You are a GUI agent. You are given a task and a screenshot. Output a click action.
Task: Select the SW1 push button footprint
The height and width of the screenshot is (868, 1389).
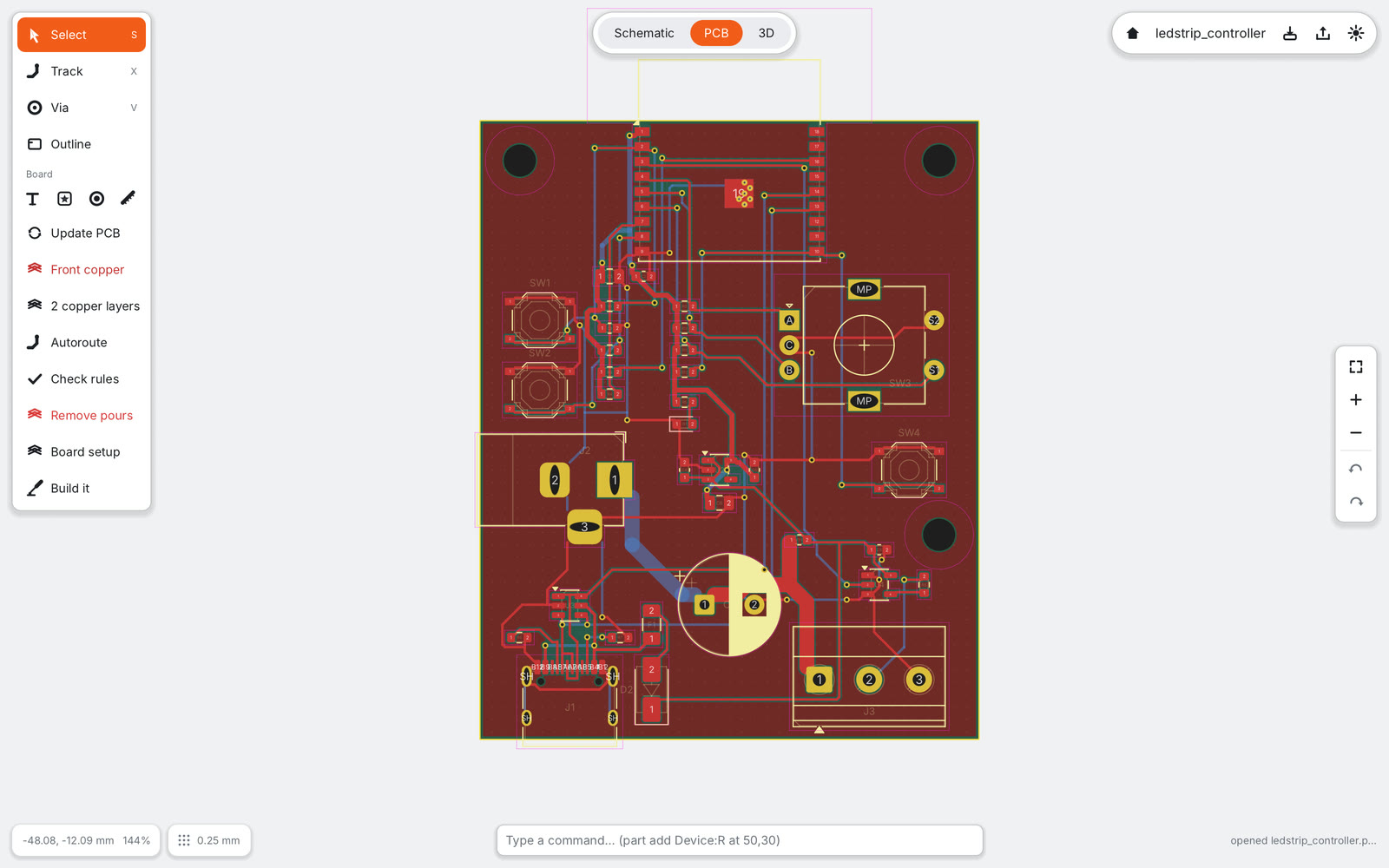tap(539, 319)
